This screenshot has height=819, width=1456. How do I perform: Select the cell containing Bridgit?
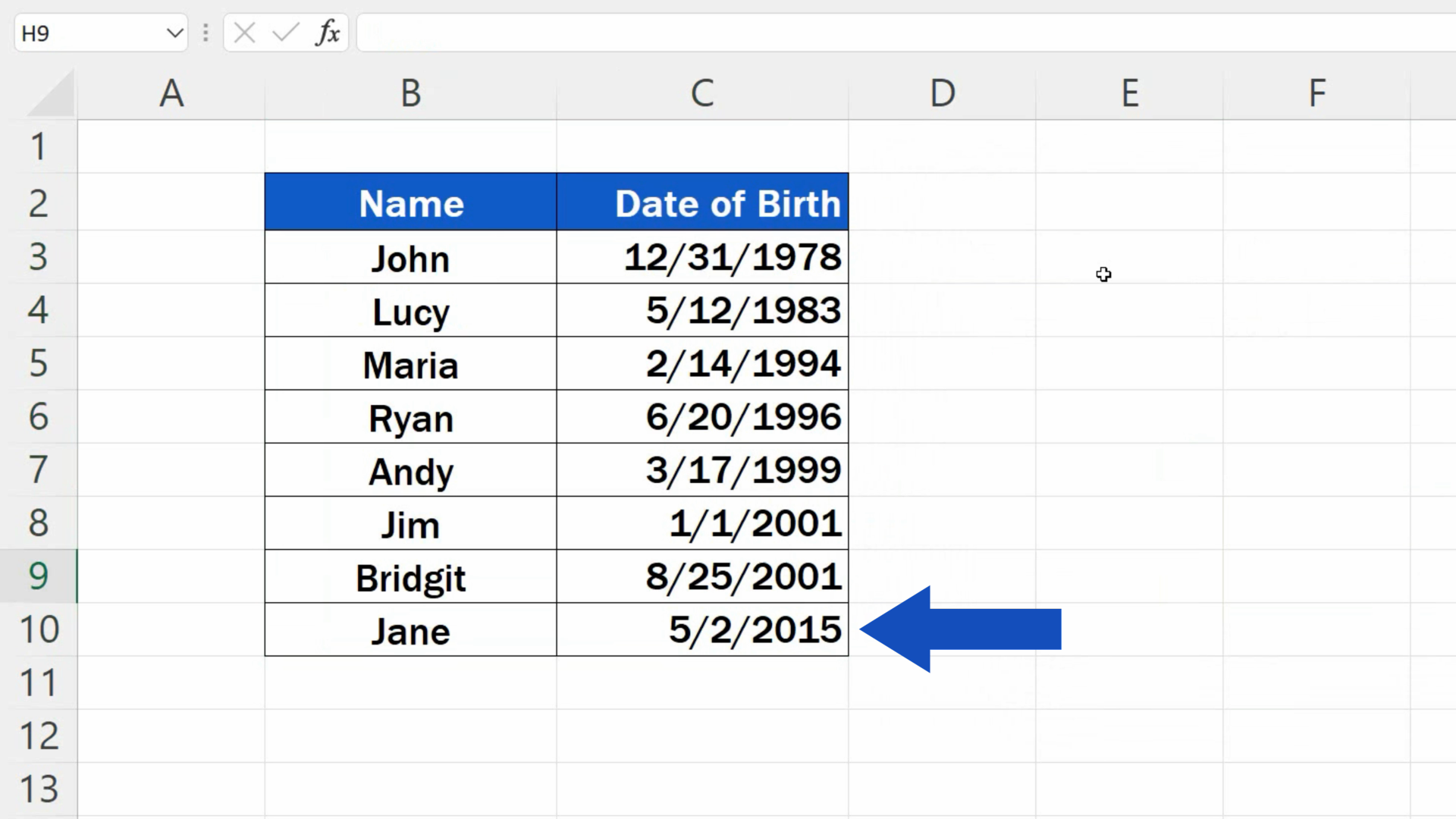(409, 576)
